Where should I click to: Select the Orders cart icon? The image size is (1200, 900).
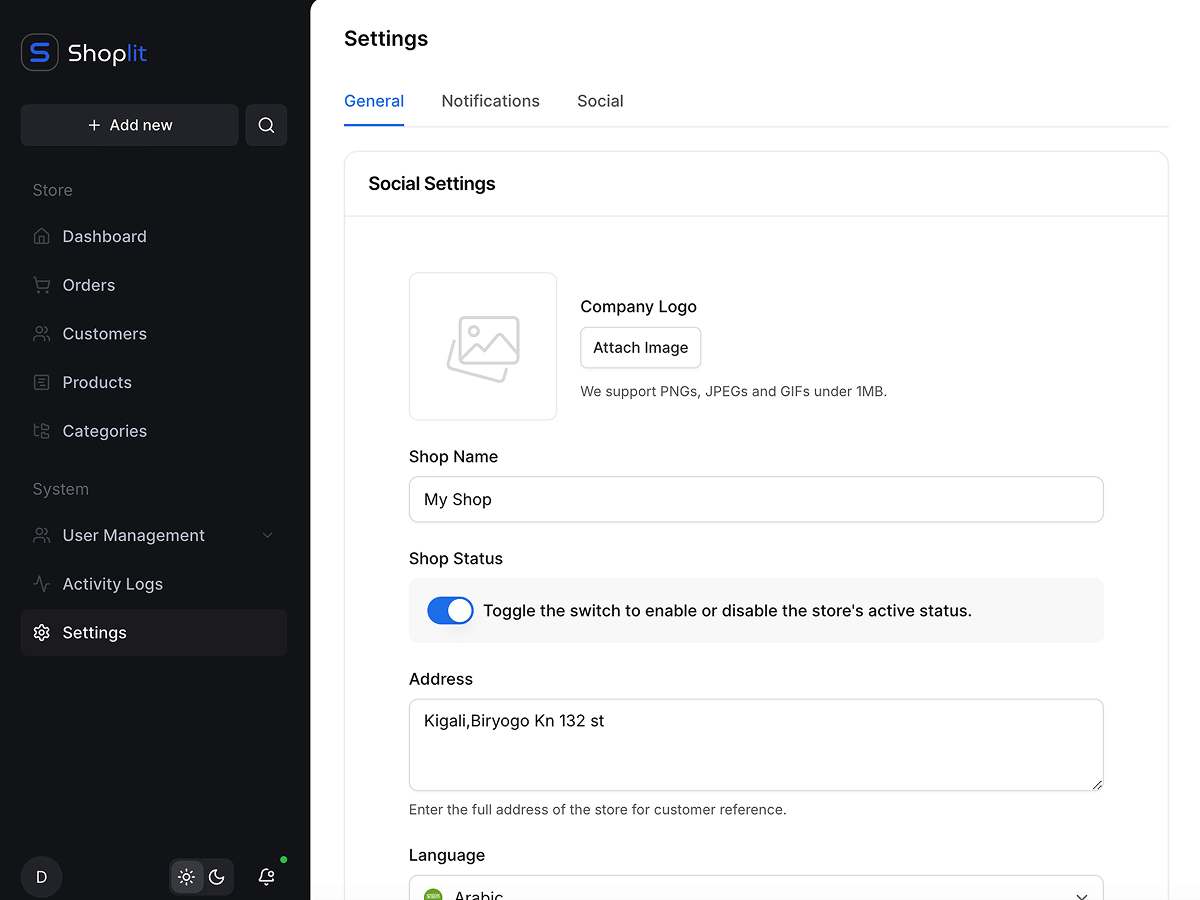(x=41, y=285)
